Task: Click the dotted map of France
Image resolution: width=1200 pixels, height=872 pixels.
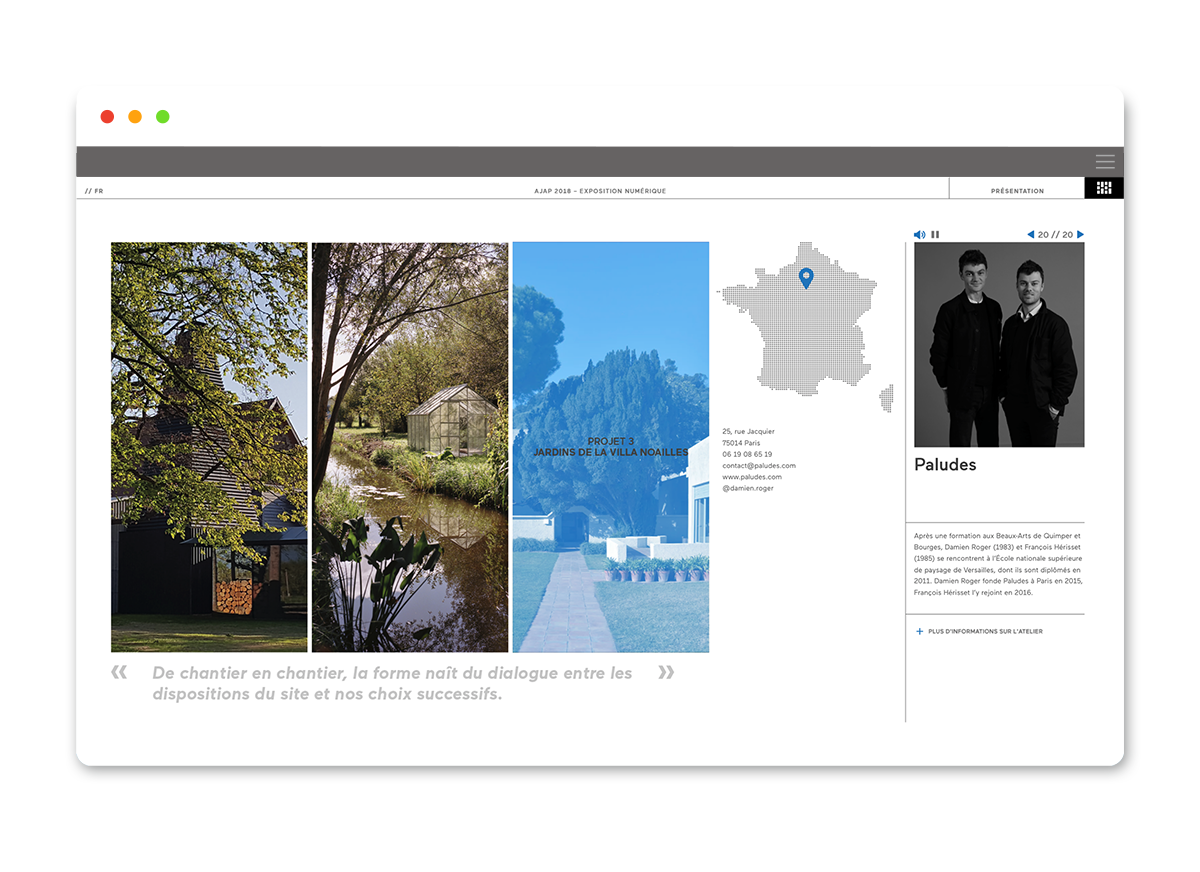Action: (x=805, y=327)
